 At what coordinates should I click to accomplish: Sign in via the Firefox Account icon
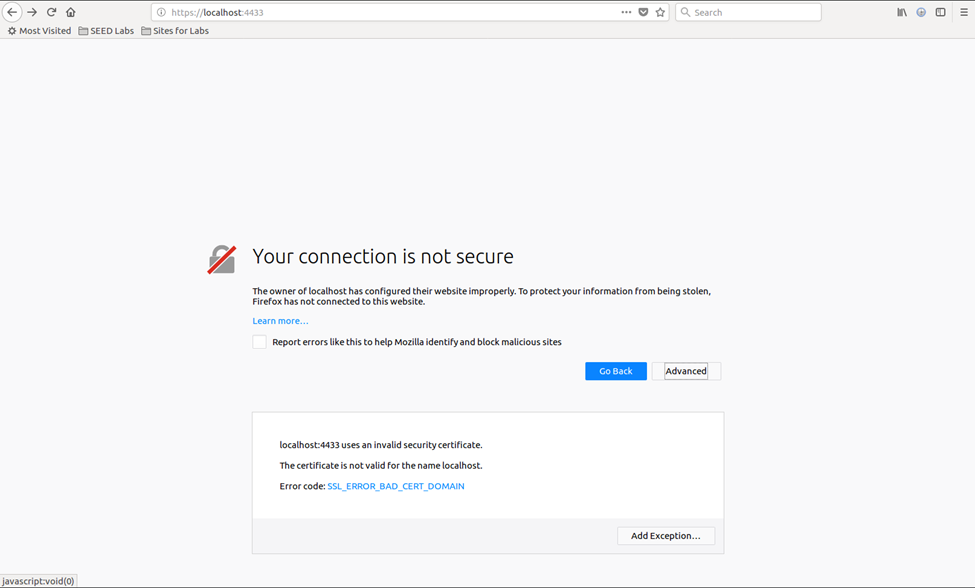[x=920, y=11]
